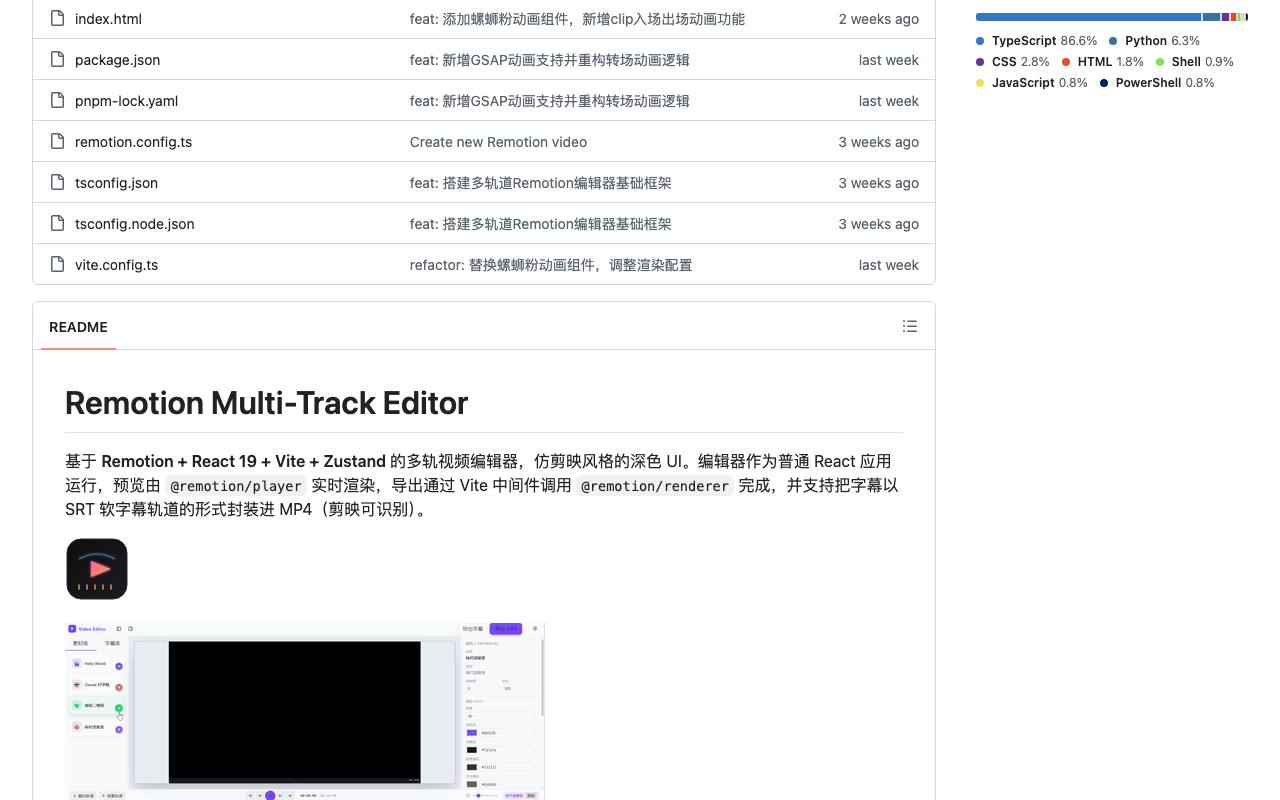This screenshot has width=1280, height=800.
Task: Click "3 weeks ago" on tsconfig.node.json row
Action: (x=879, y=224)
